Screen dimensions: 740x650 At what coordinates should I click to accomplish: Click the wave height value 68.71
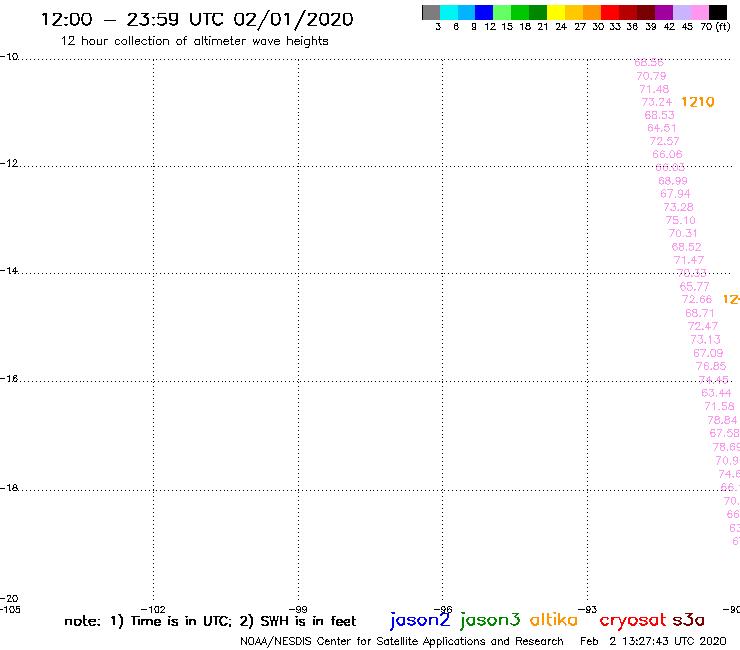(x=700, y=313)
